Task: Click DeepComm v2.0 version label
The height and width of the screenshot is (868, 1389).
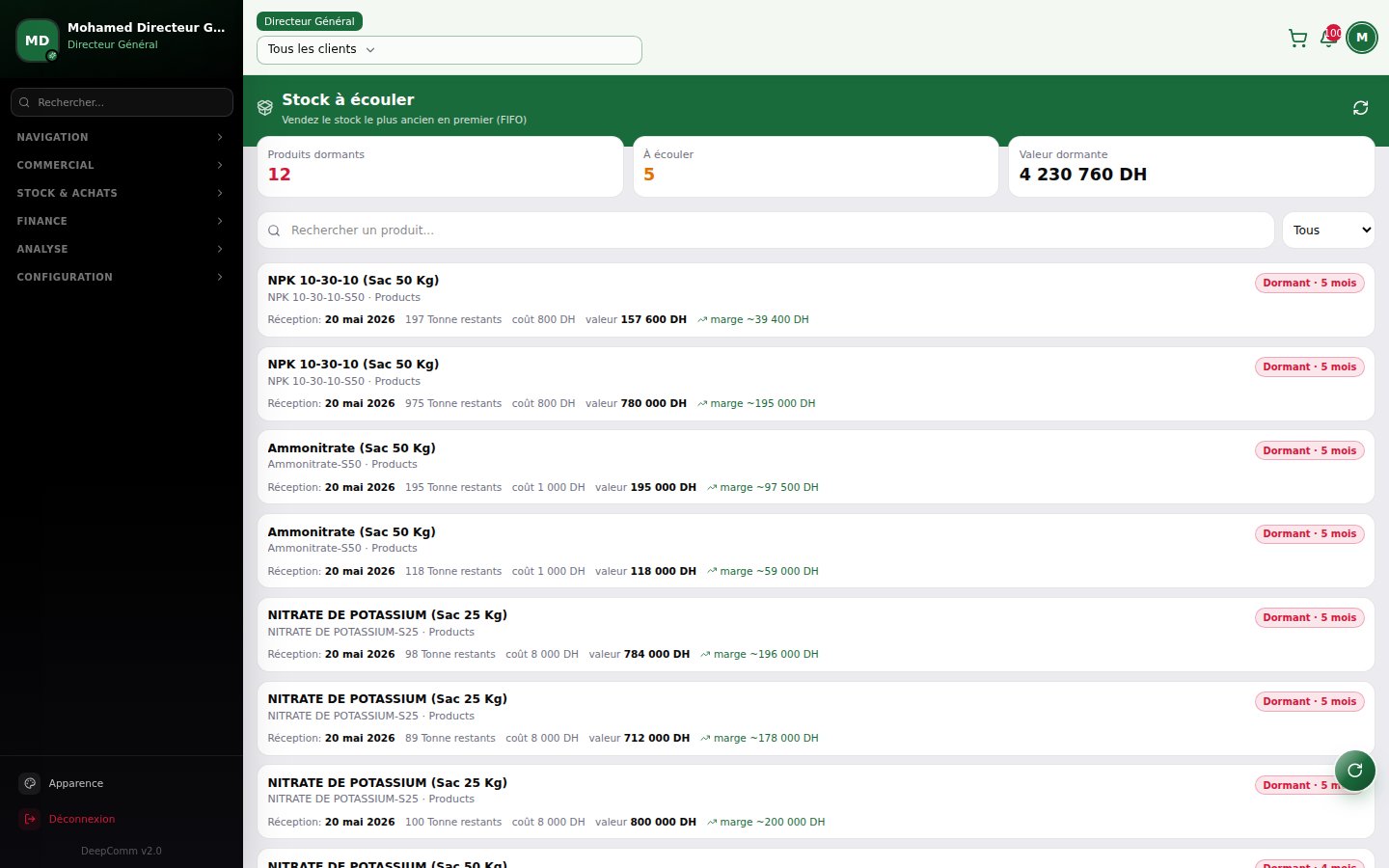Action: (x=122, y=851)
